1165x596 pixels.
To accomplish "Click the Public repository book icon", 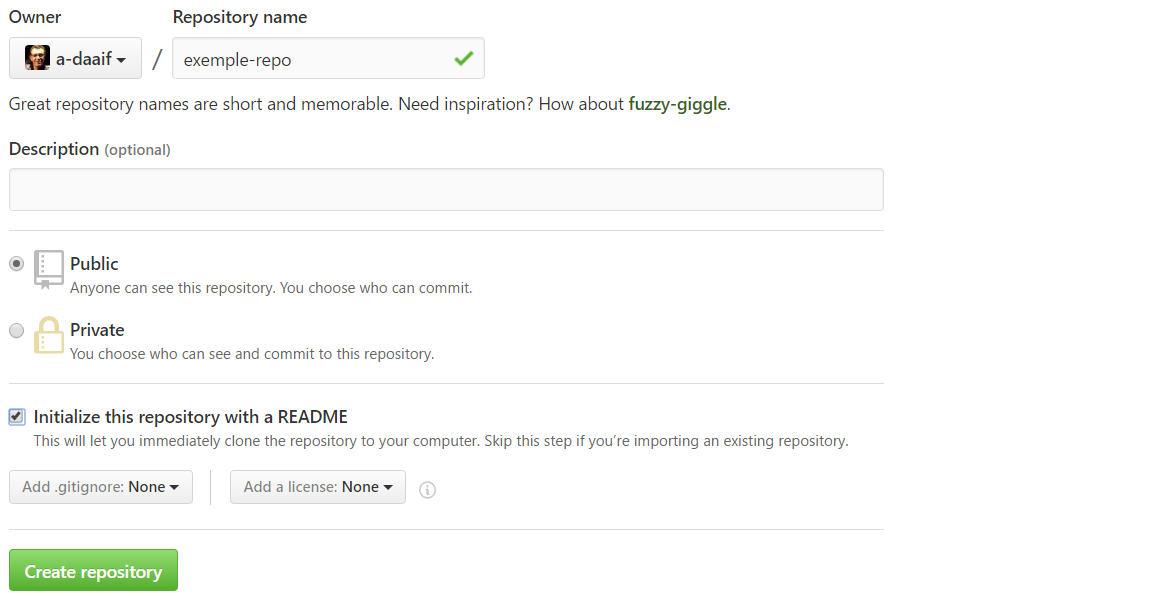I will (x=48, y=268).
